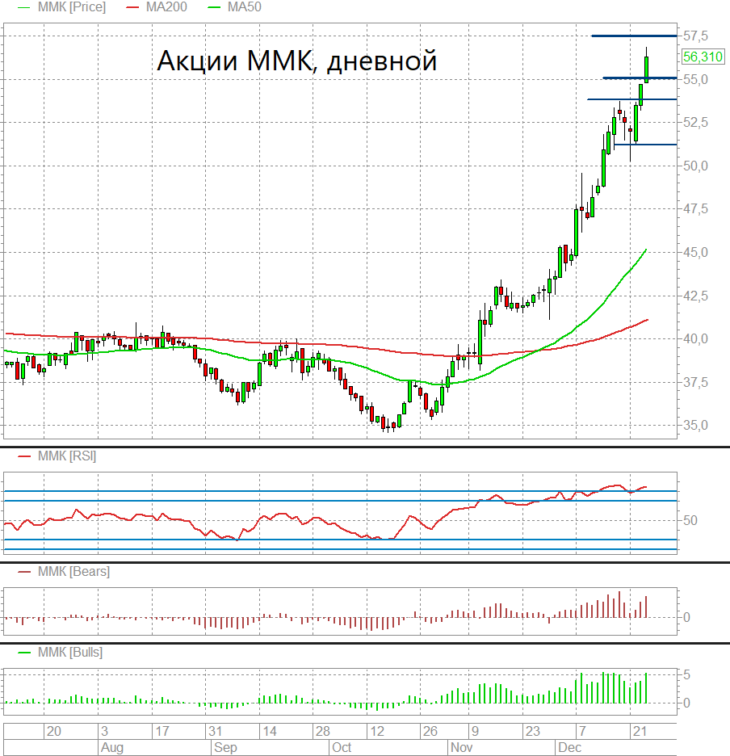Click the 47,5 price axis label
Screen dimensions: 730x756
[x=696, y=209]
